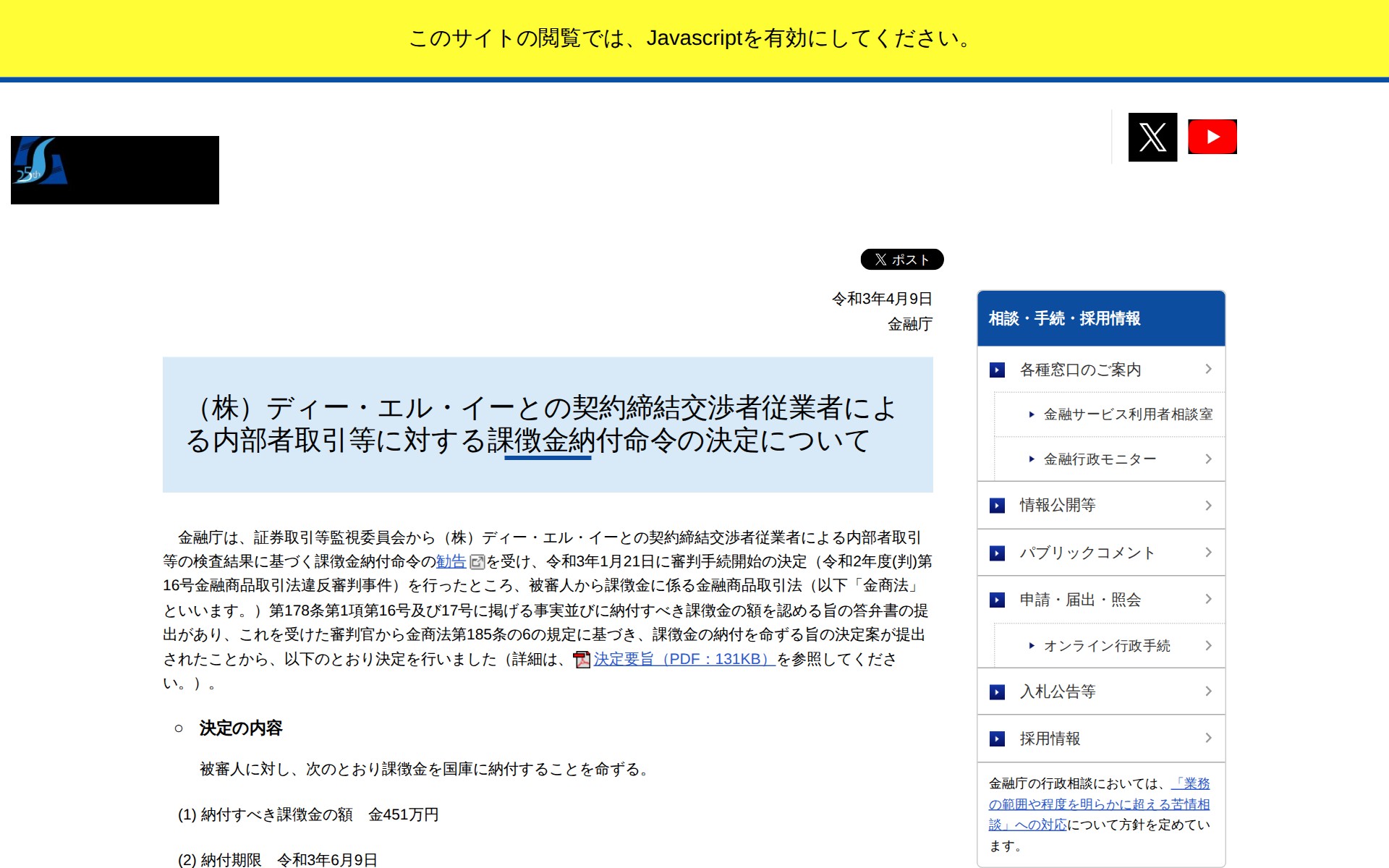Open the YouTube channel icon
Screen dimensions: 1389x868
coord(1212,137)
